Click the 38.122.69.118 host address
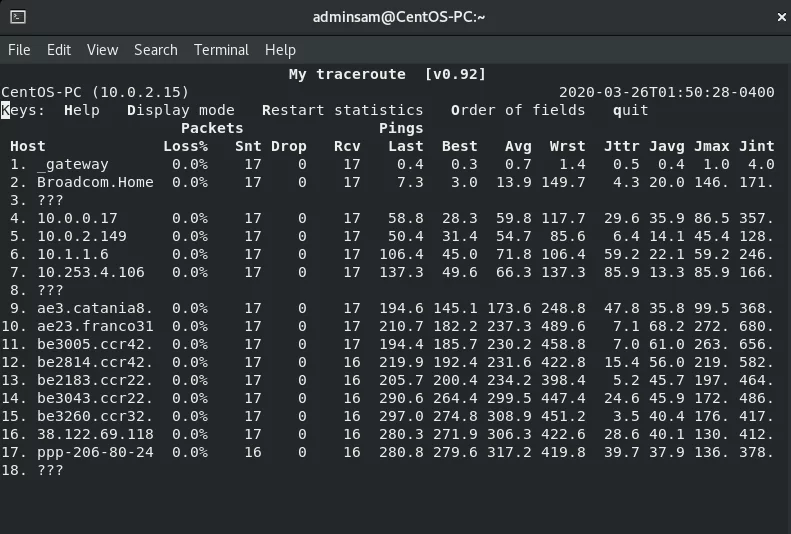Viewport: 791px width, 534px height. (x=95, y=434)
